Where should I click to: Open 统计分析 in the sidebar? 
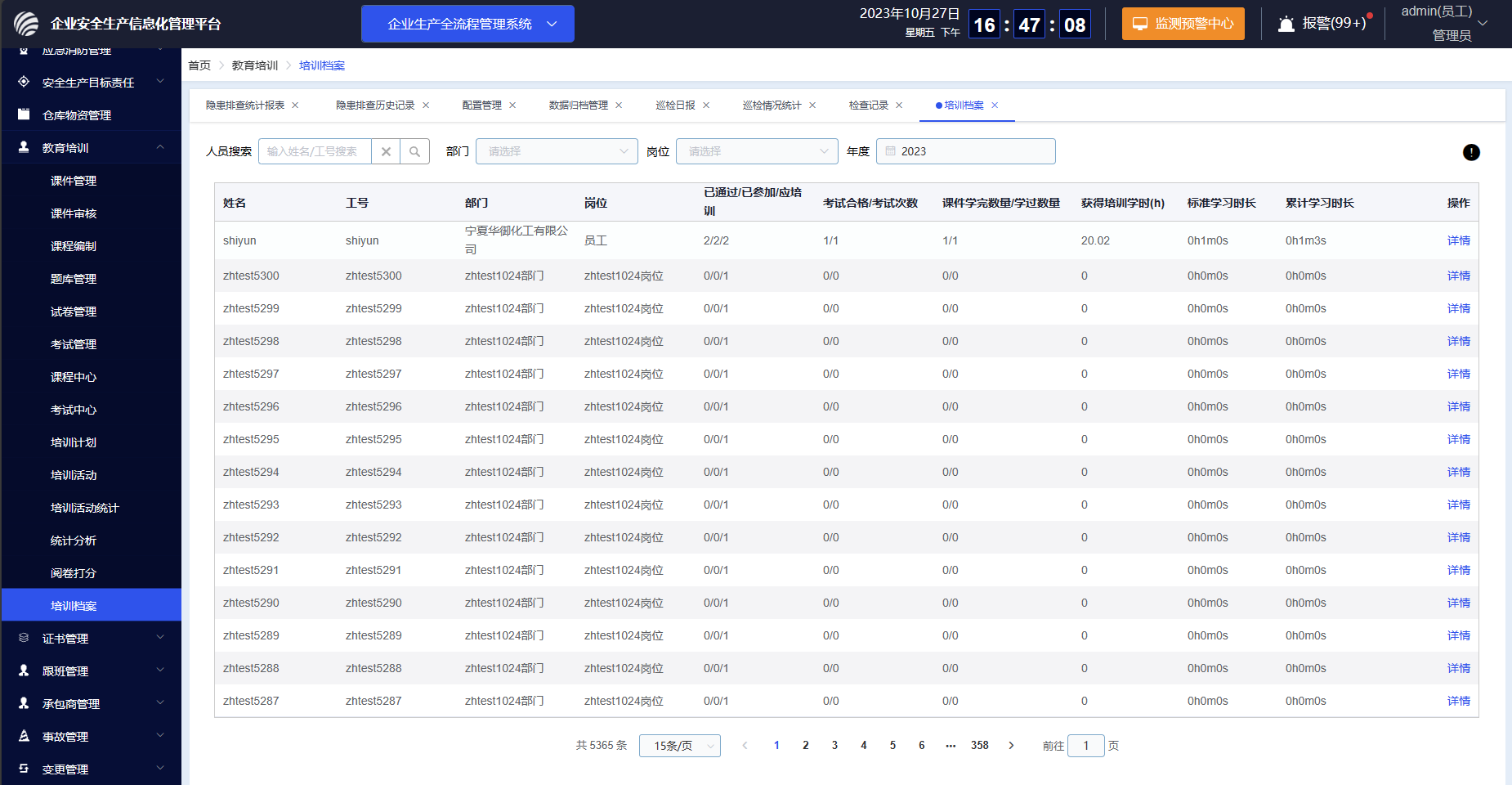(x=74, y=541)
